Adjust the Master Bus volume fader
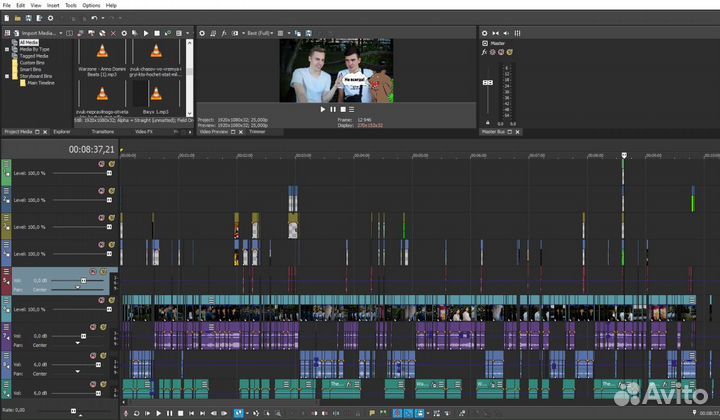 pyautogui.click(x=487, y=84)
